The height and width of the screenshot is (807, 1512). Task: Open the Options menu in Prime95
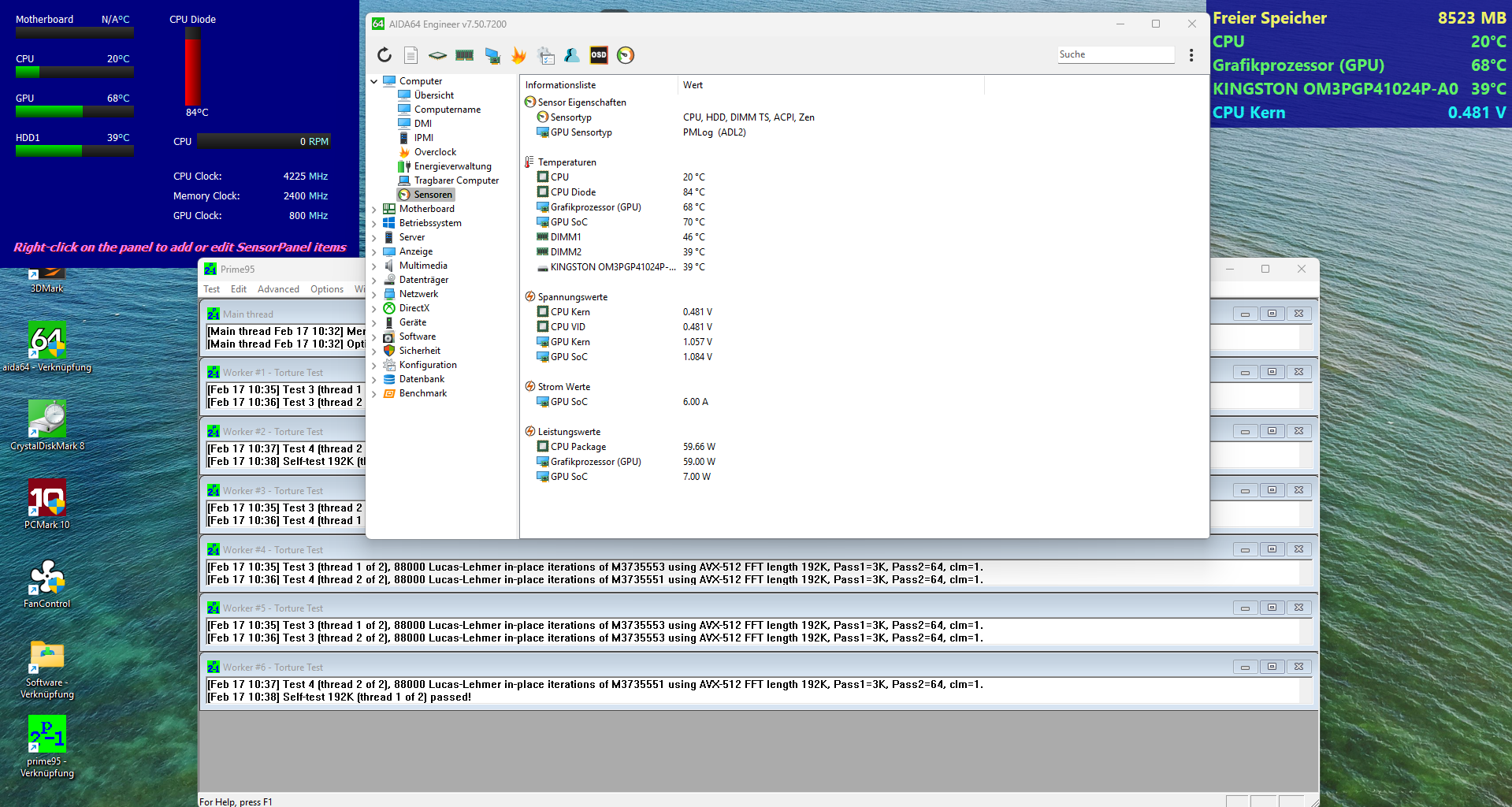327,289
